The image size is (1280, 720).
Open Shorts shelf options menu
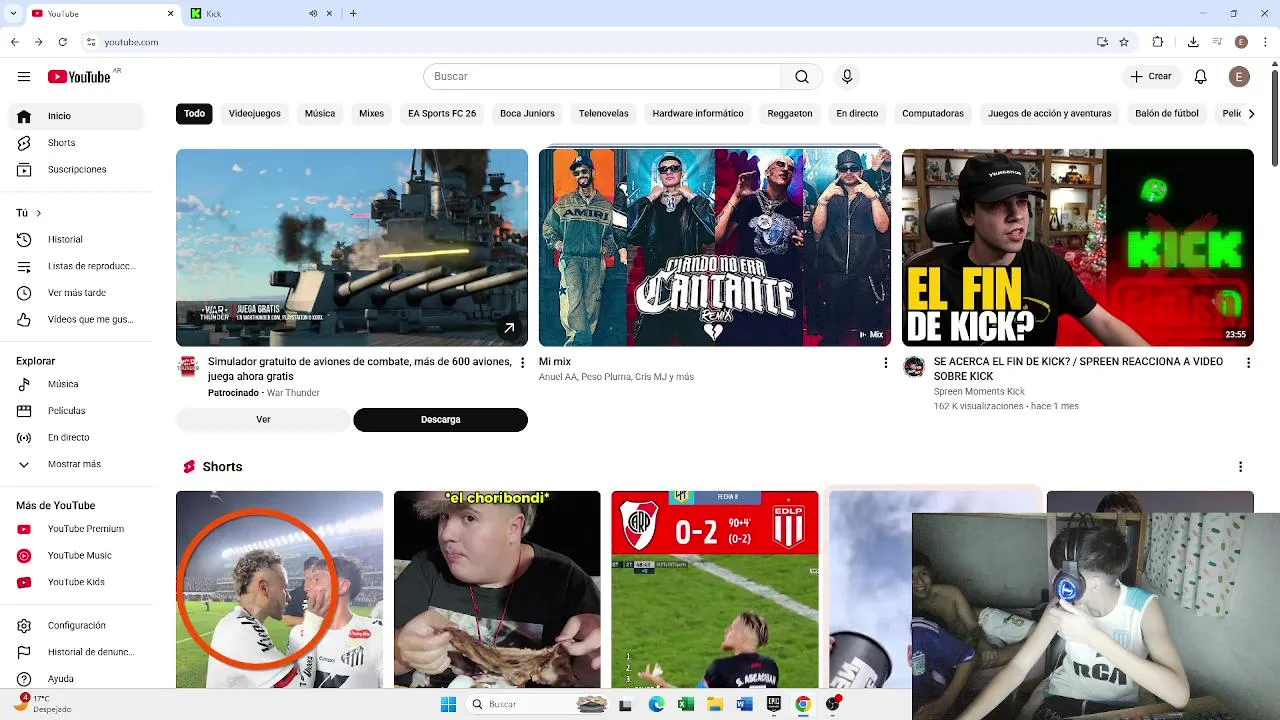click(1240, 467)
